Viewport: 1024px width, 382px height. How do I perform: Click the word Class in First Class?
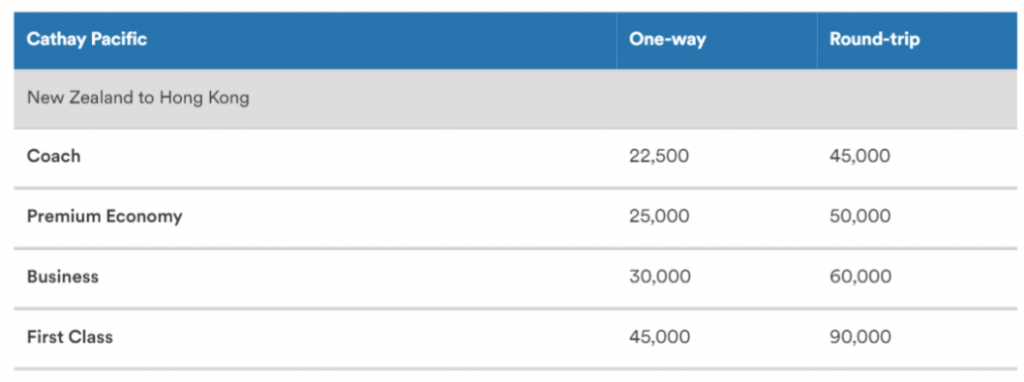pos(91,337)
